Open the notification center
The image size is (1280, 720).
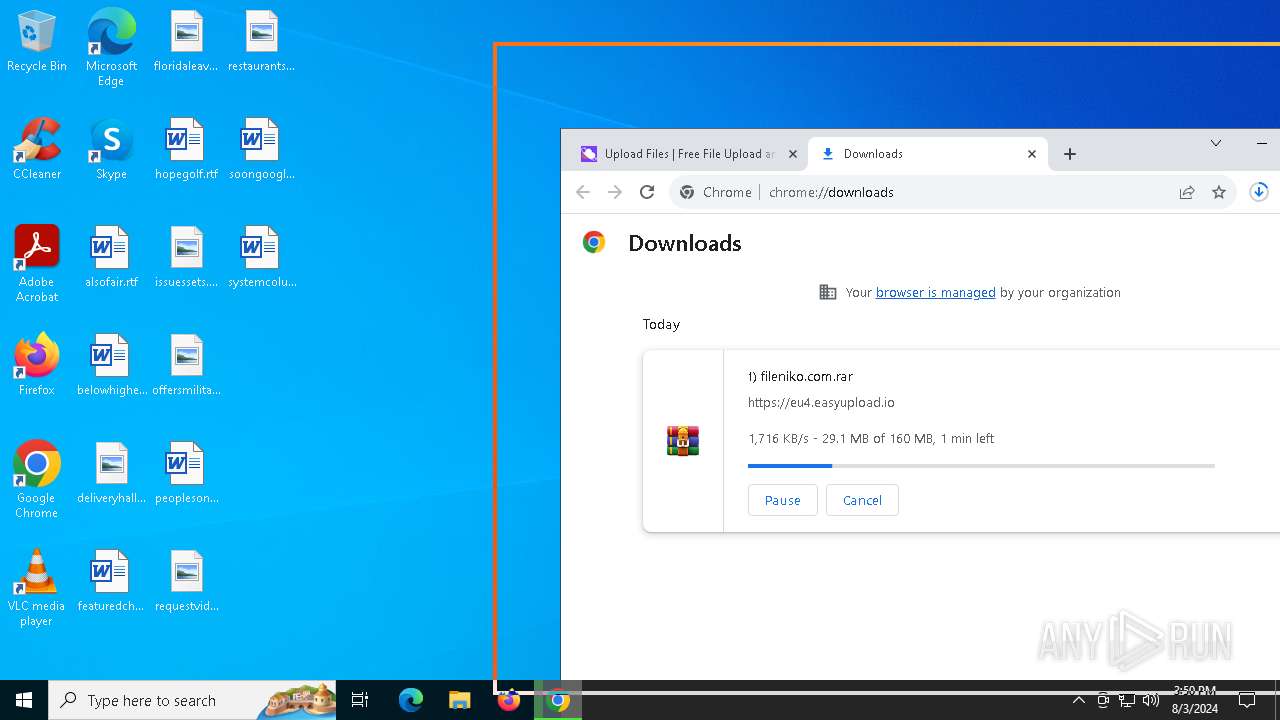(x=1247, y=700)
